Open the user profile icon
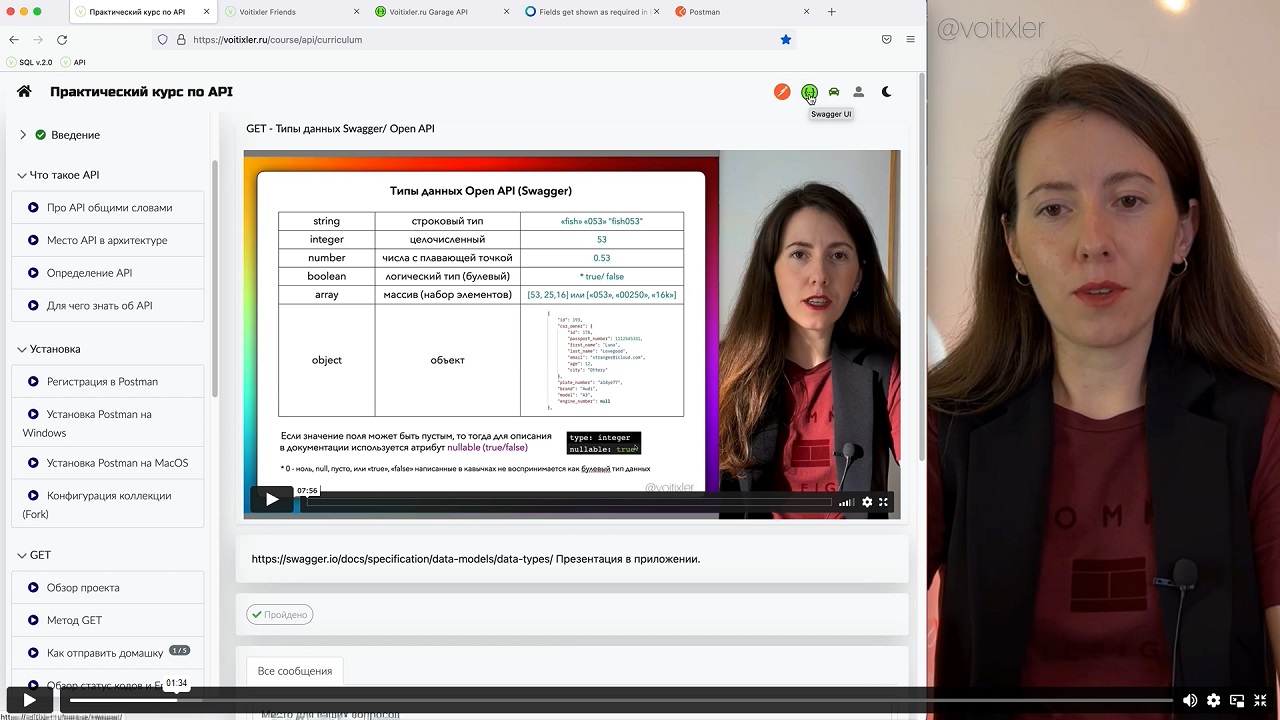 coord(858,92)
